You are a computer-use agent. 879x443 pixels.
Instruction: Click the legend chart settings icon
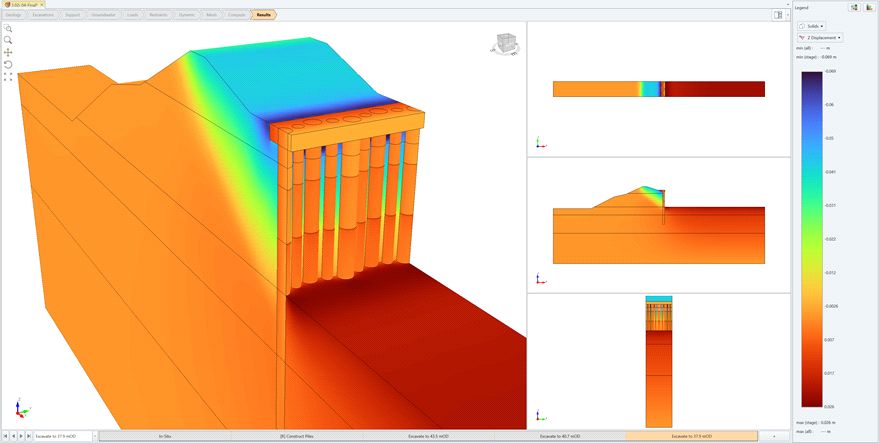[869, 7]
